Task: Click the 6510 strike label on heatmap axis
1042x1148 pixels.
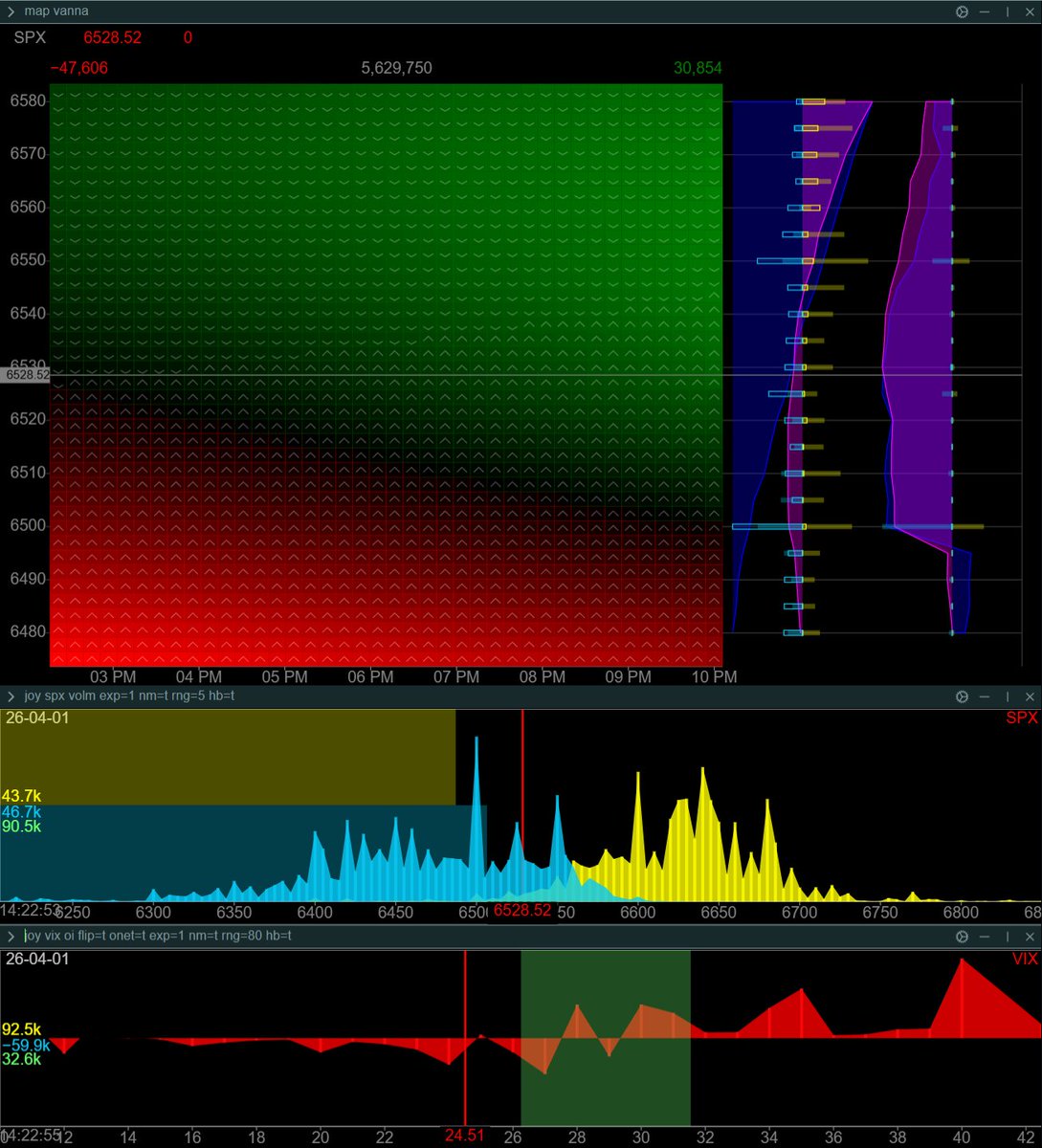Action: (x=28, y=472)
